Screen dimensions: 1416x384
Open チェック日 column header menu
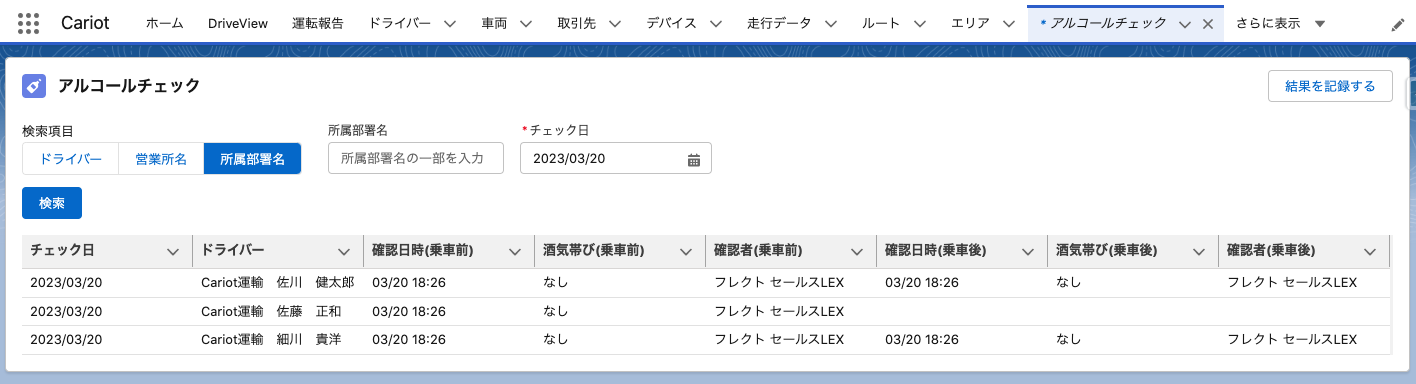(173, 252)
